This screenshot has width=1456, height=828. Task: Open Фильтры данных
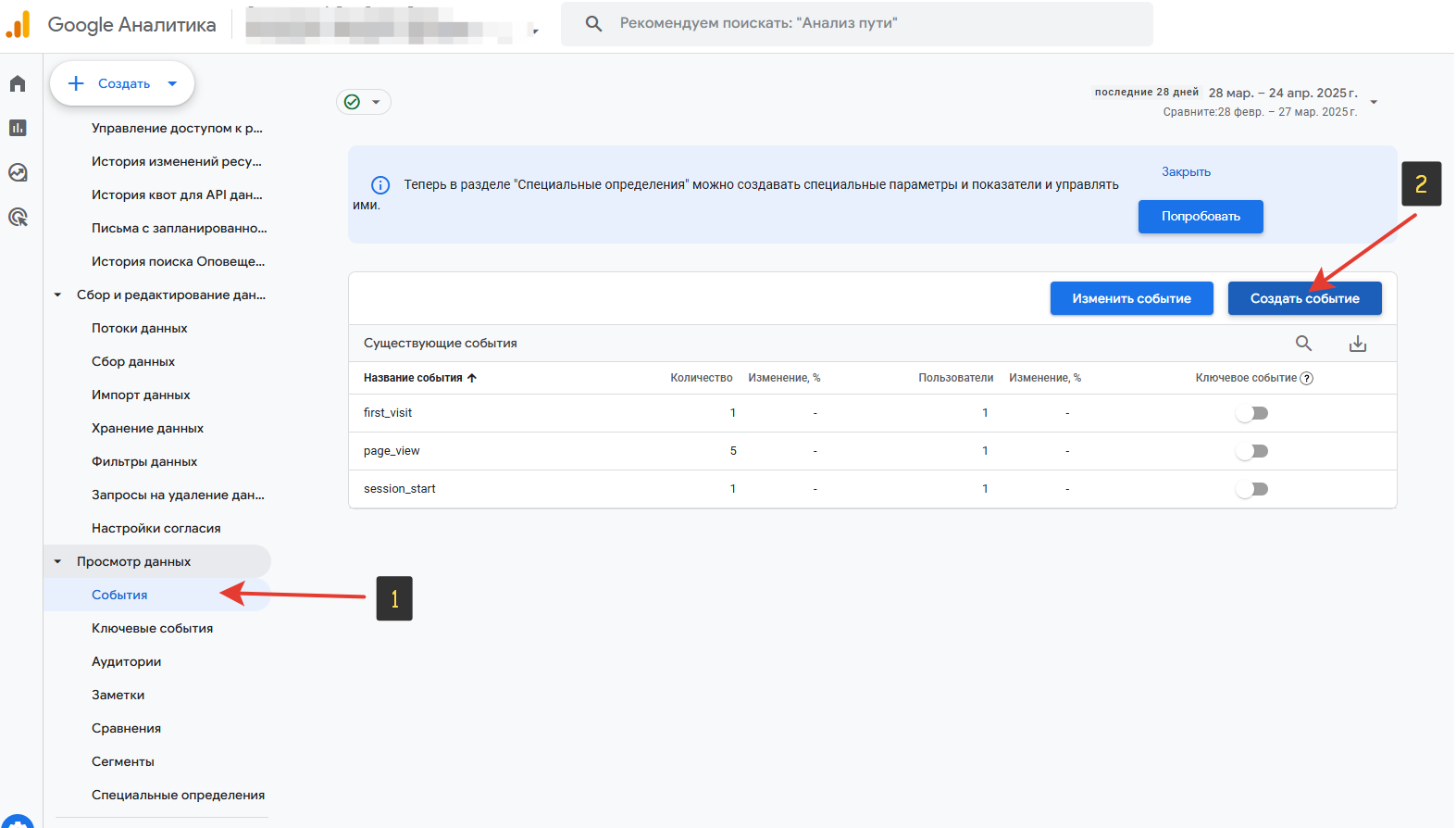click(144, 461)
